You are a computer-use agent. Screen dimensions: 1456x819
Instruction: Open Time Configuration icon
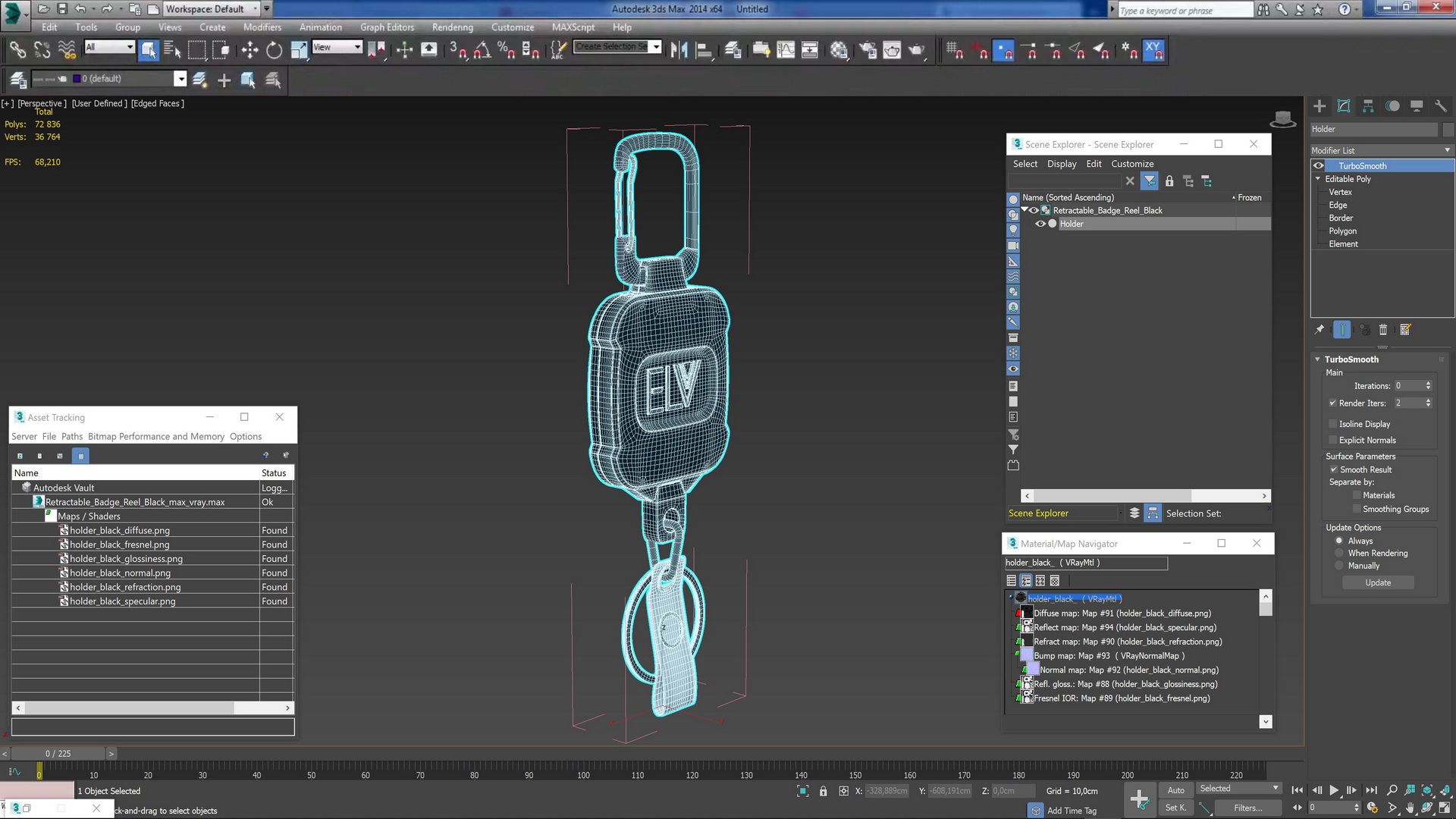(1372, 808)
